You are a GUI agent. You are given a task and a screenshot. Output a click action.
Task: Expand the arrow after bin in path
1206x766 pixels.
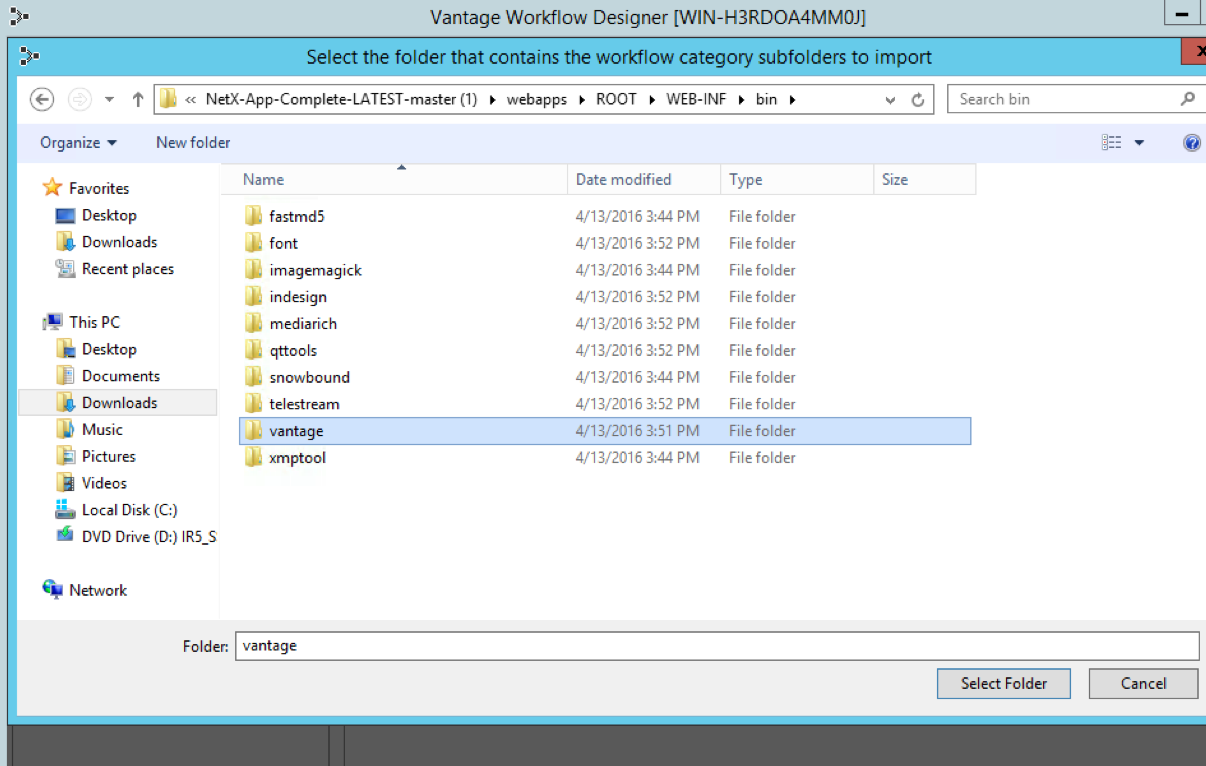pos(791,100)
